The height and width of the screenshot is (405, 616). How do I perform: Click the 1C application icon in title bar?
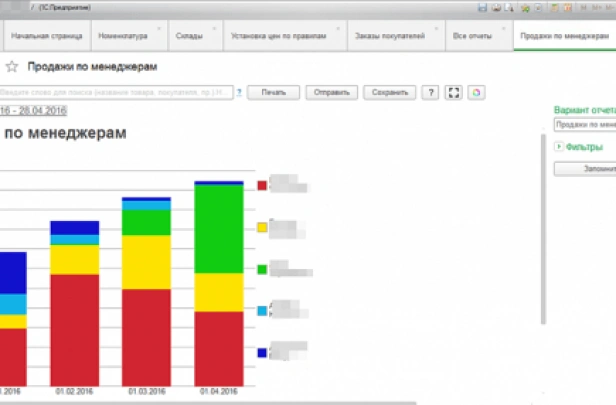coord(12,7)
